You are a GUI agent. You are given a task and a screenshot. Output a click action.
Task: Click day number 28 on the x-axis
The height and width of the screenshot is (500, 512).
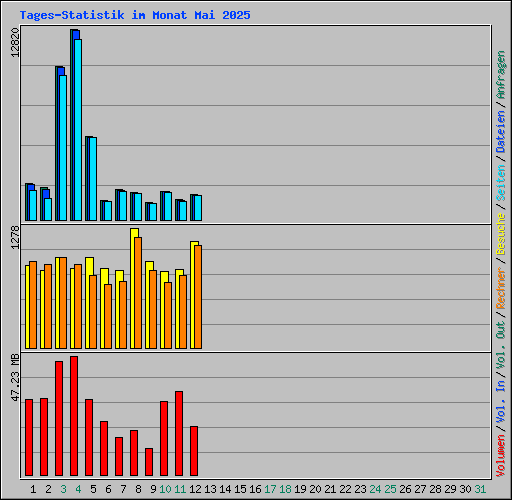coord(435,489)
